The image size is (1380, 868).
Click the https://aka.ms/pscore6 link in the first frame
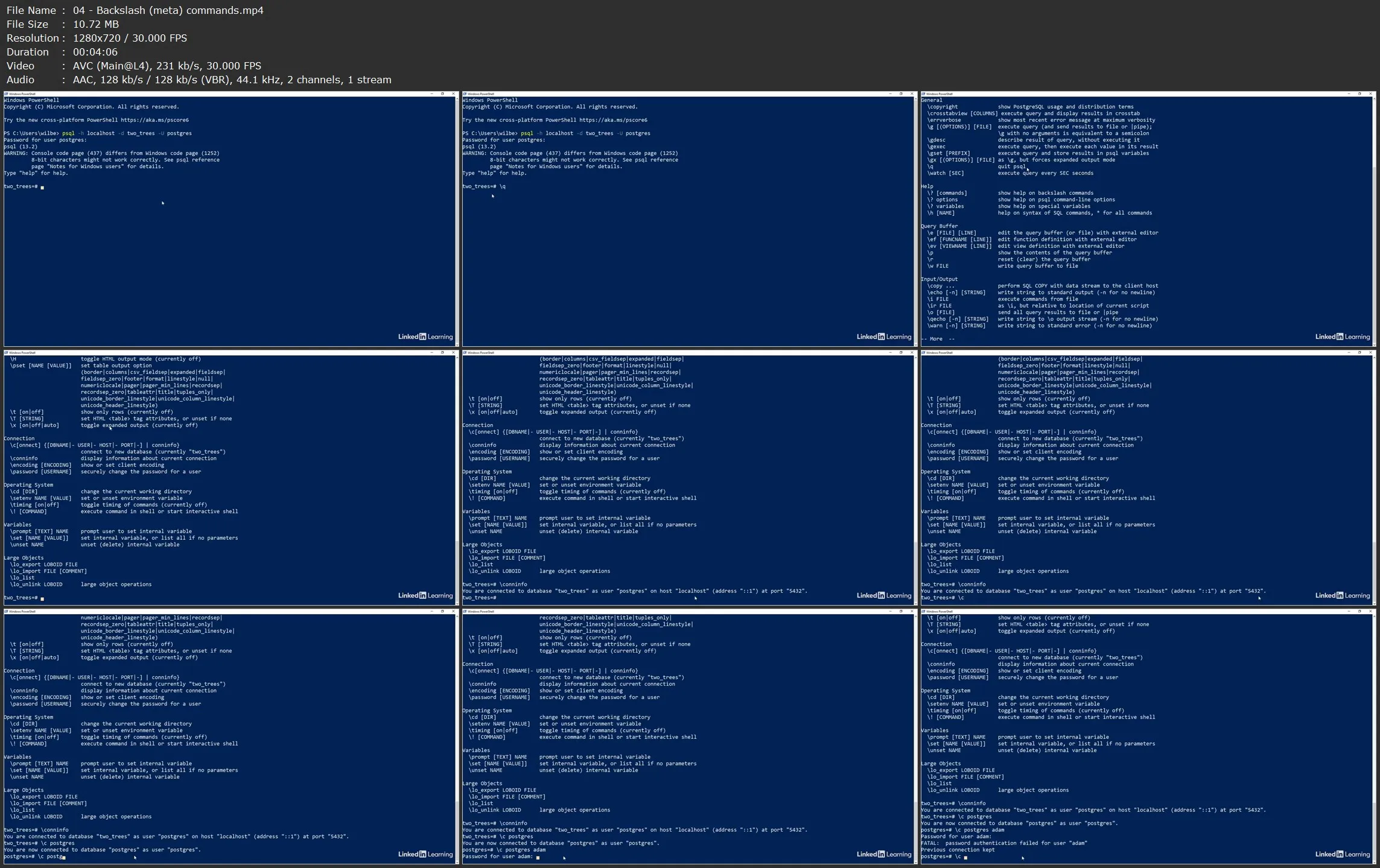154,120
